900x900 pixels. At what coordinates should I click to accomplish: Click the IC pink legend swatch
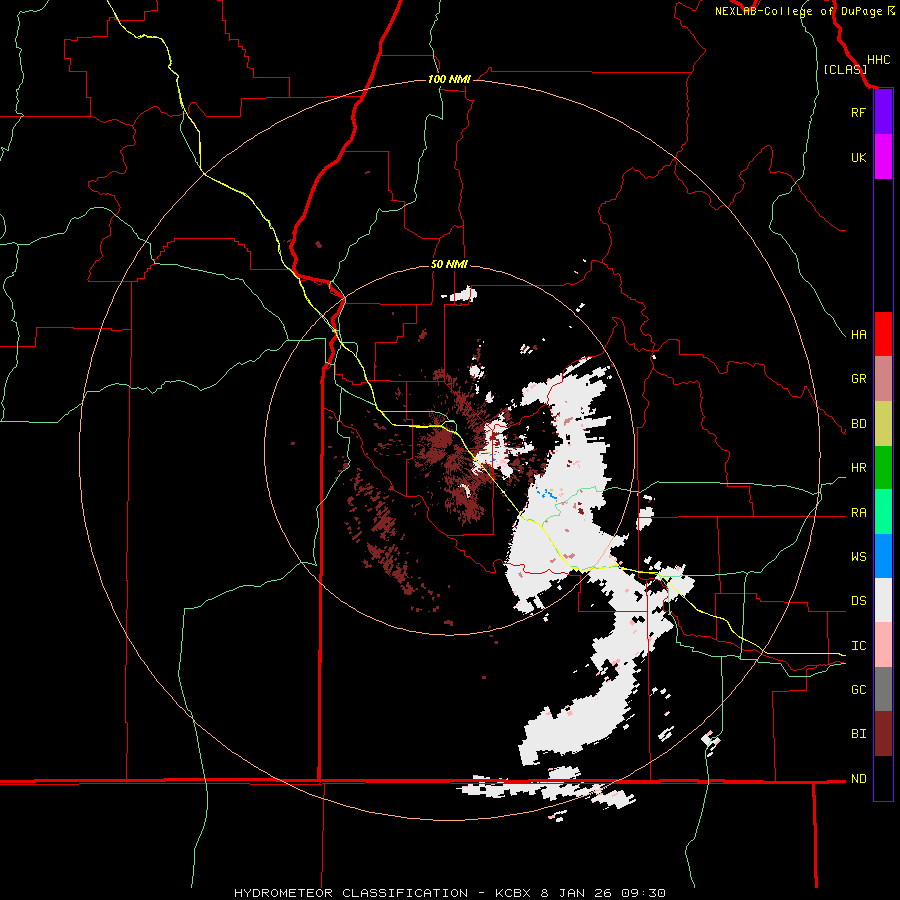(883, 645)
